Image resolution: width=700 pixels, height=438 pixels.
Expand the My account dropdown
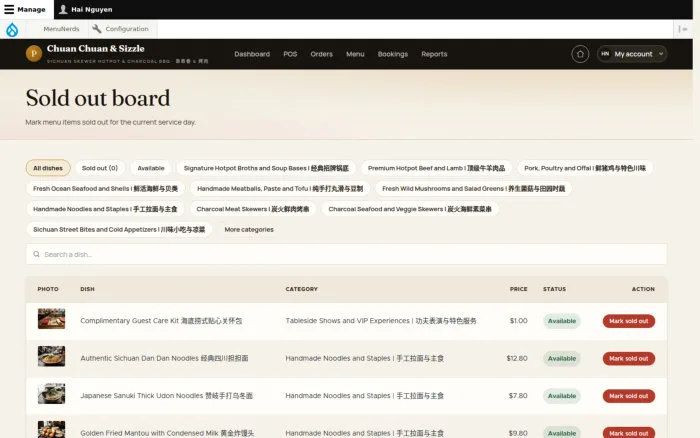coord(632,54)
